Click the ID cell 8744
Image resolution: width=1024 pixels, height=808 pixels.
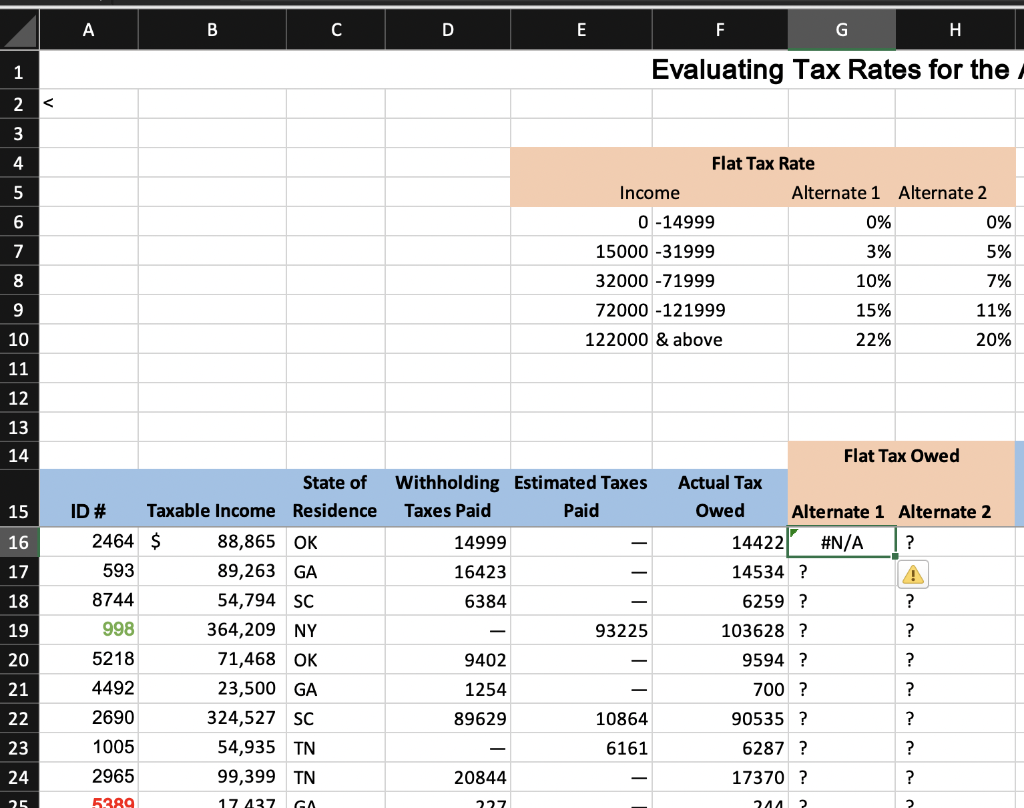(89, 601)
